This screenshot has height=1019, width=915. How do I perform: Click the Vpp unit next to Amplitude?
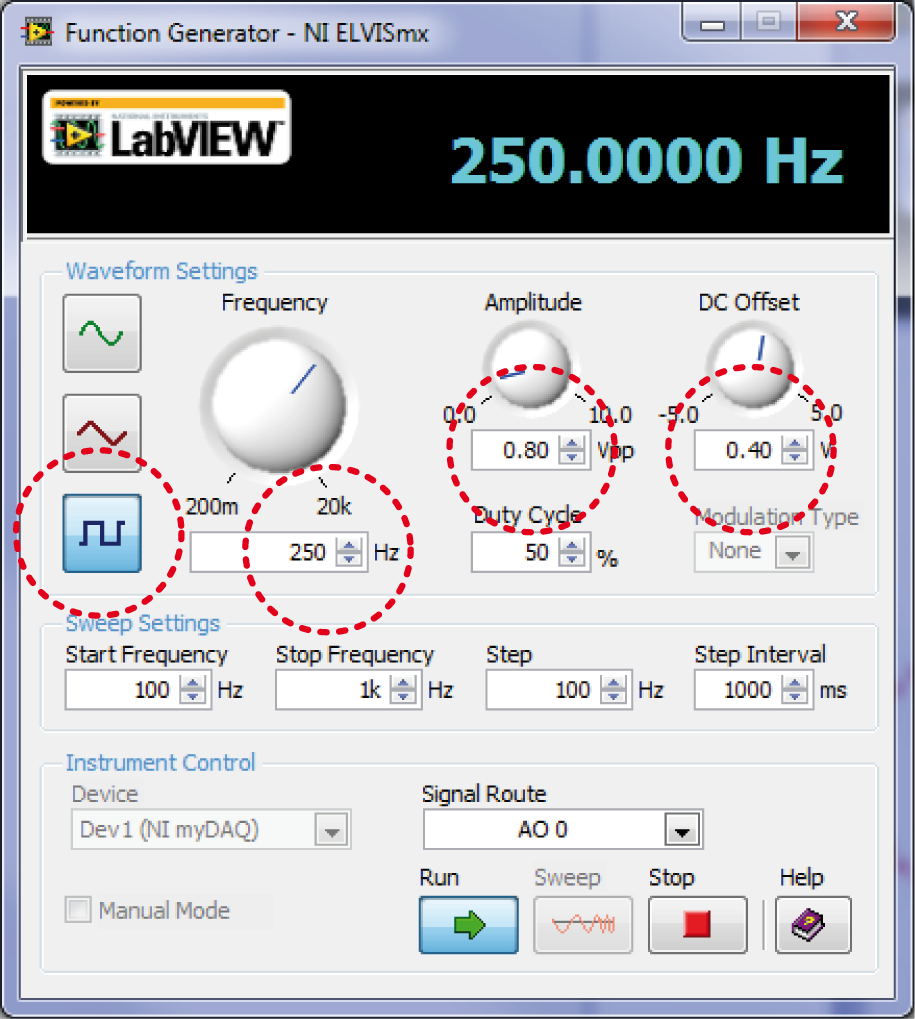(615, 451)
